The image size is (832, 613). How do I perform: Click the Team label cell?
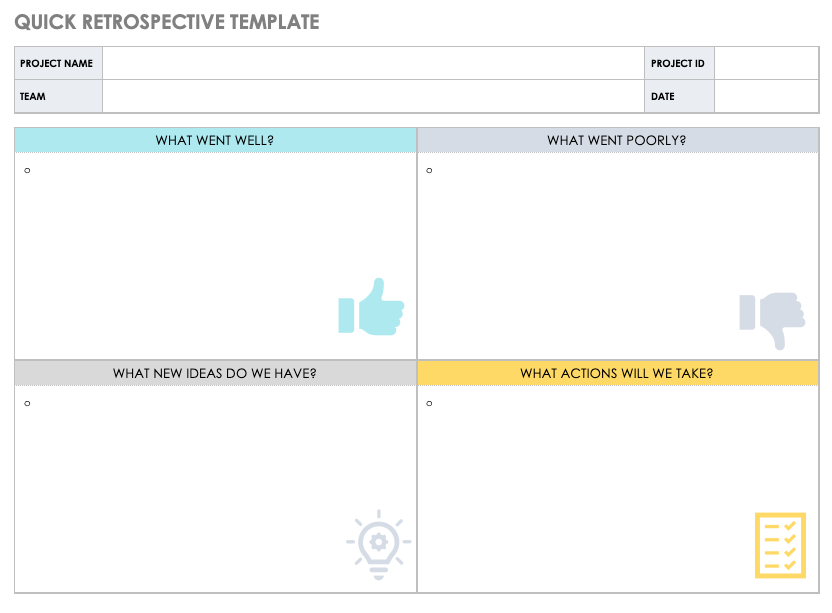[58, 97]
